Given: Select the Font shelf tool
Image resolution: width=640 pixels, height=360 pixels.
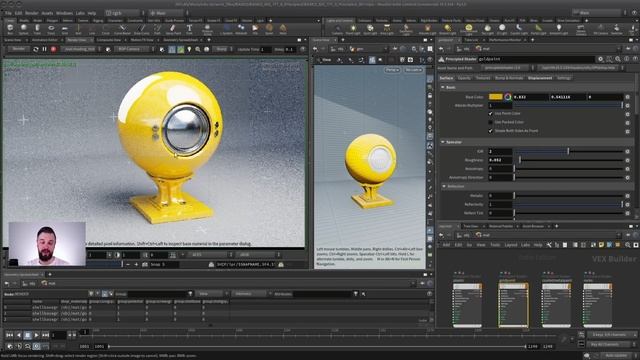Looking at the screenshot, I should click(x=189, y=29).
